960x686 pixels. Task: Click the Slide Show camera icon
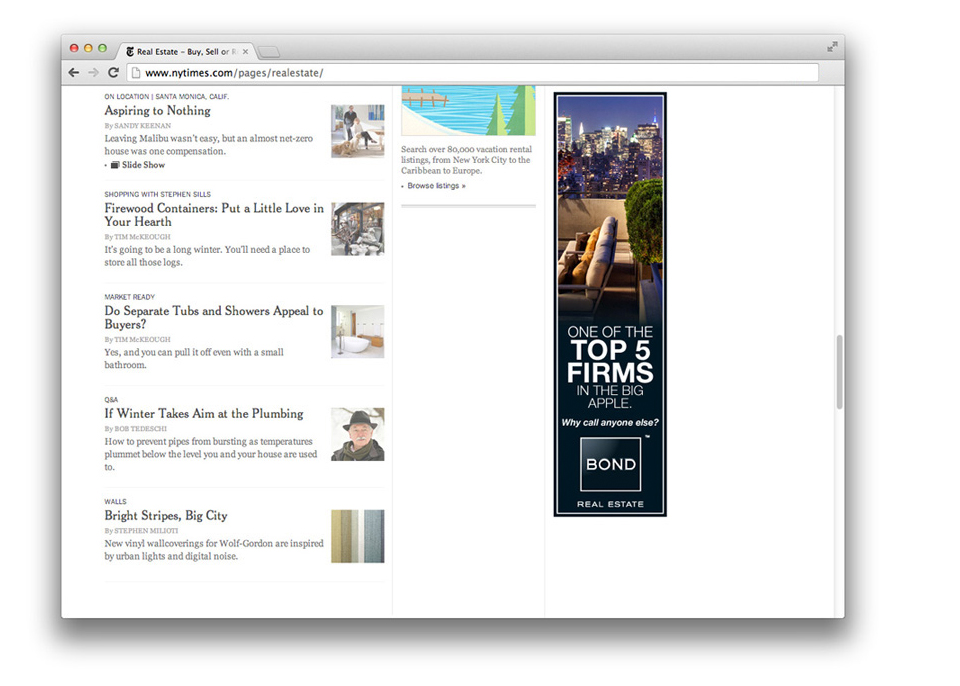(115, 165)
